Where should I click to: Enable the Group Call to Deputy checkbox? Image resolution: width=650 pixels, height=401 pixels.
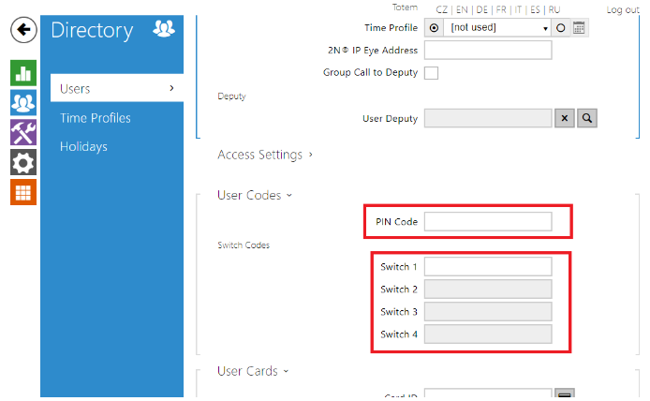coord(431,73)
